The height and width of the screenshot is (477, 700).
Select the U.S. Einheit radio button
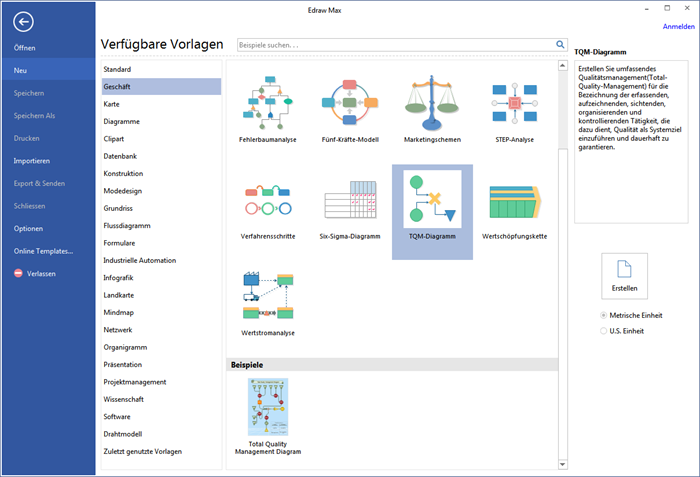[604, 331]
